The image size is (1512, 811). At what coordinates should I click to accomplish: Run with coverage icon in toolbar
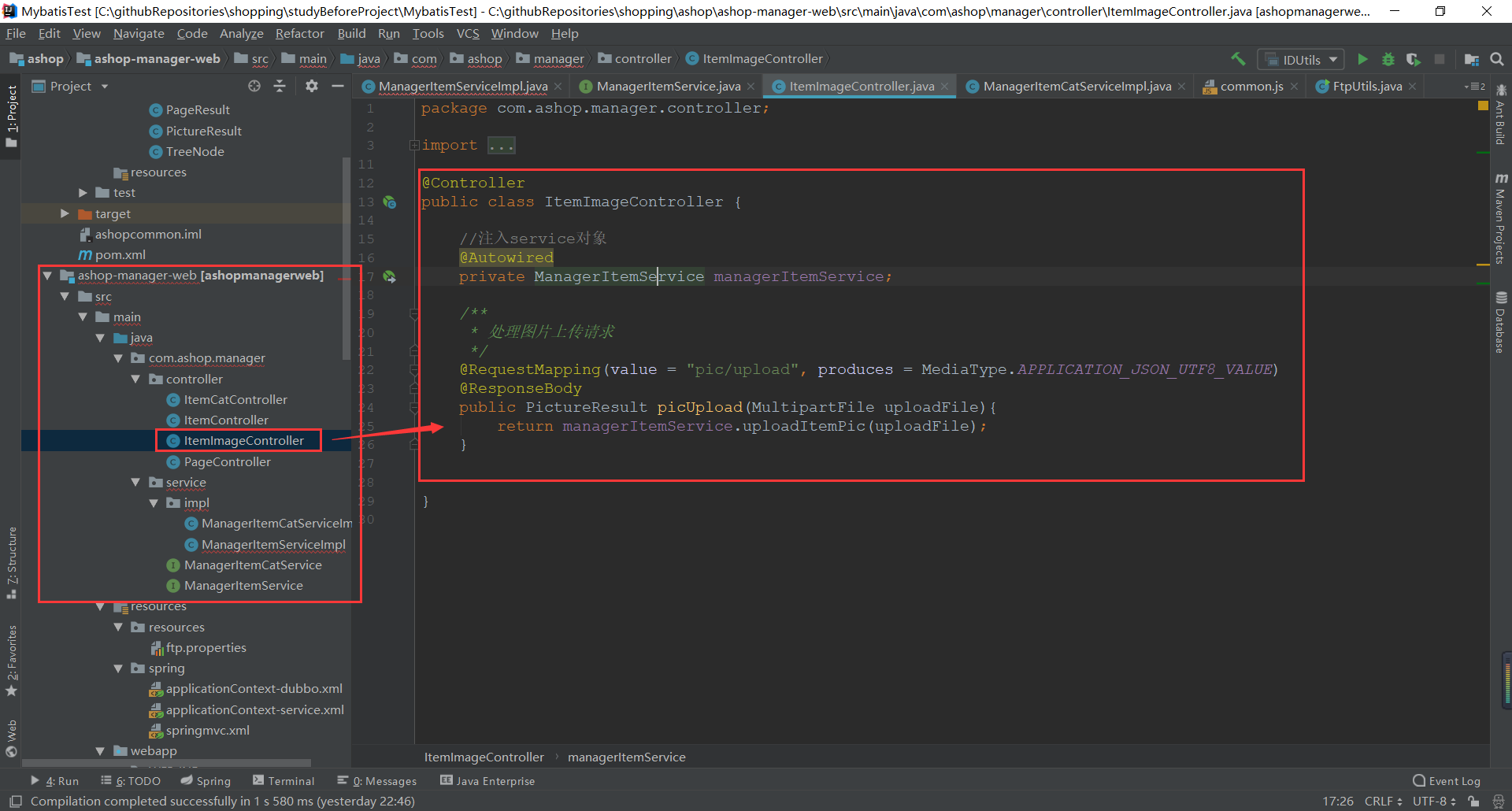click(1414, 59)
